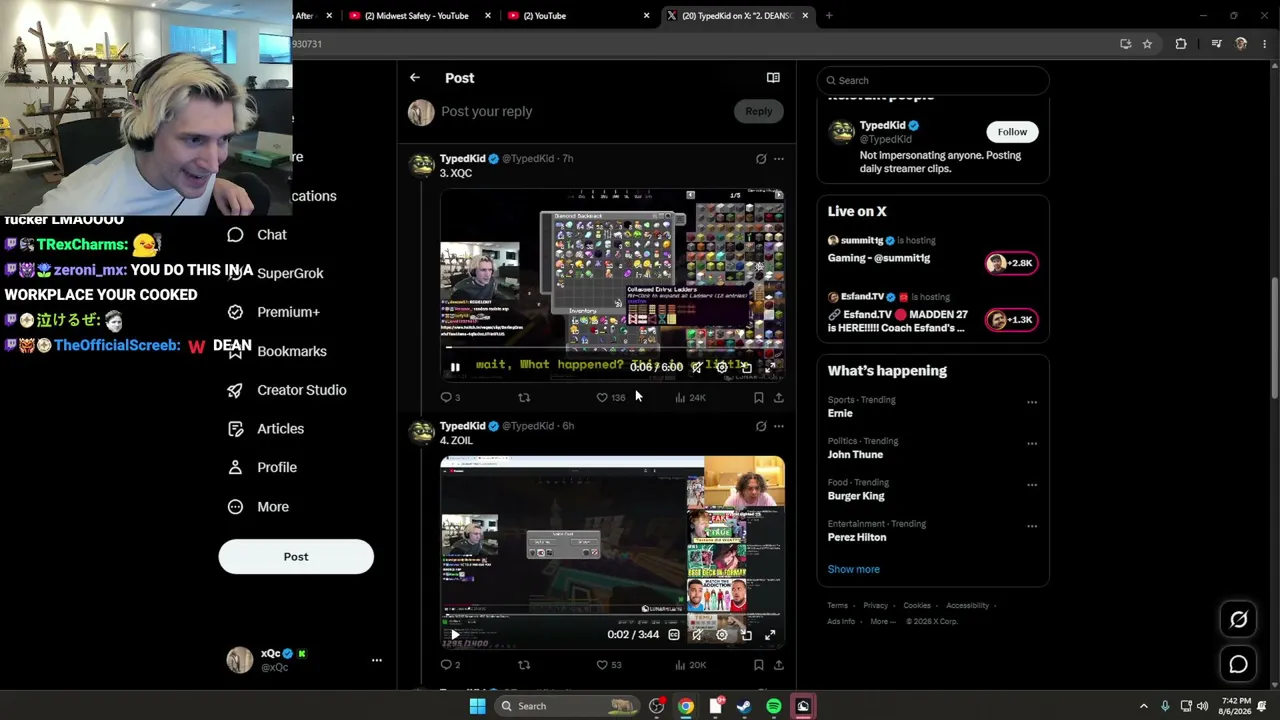Open more options on 4. ZOIL post

point(779,426)
